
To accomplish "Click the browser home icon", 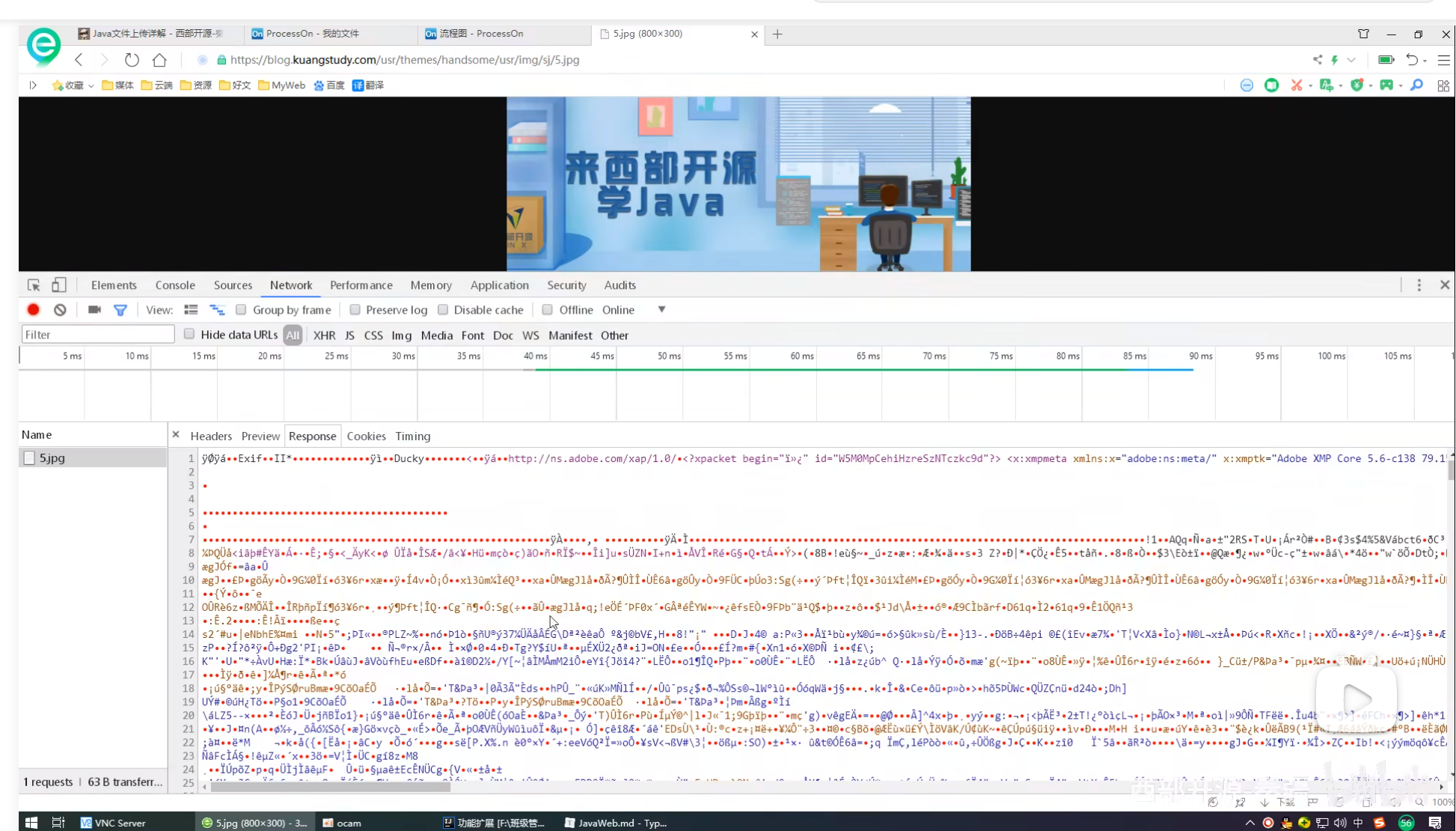I will (159, 60).
